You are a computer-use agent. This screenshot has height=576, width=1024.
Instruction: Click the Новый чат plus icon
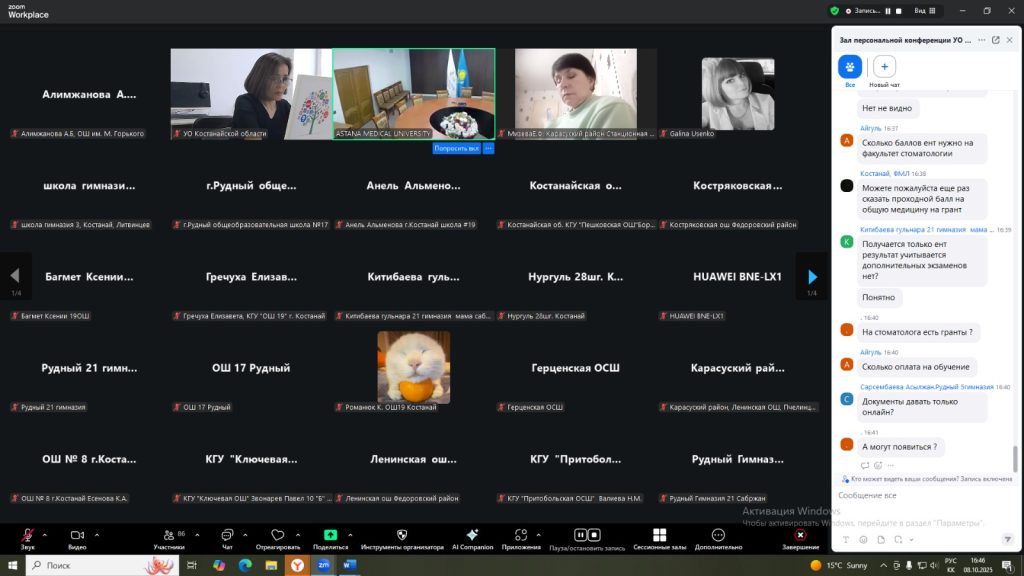(x=884, y=67)
